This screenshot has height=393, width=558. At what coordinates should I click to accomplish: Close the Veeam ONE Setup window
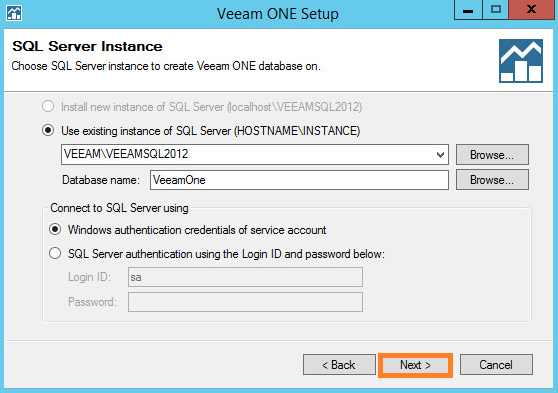pos(531,10)
